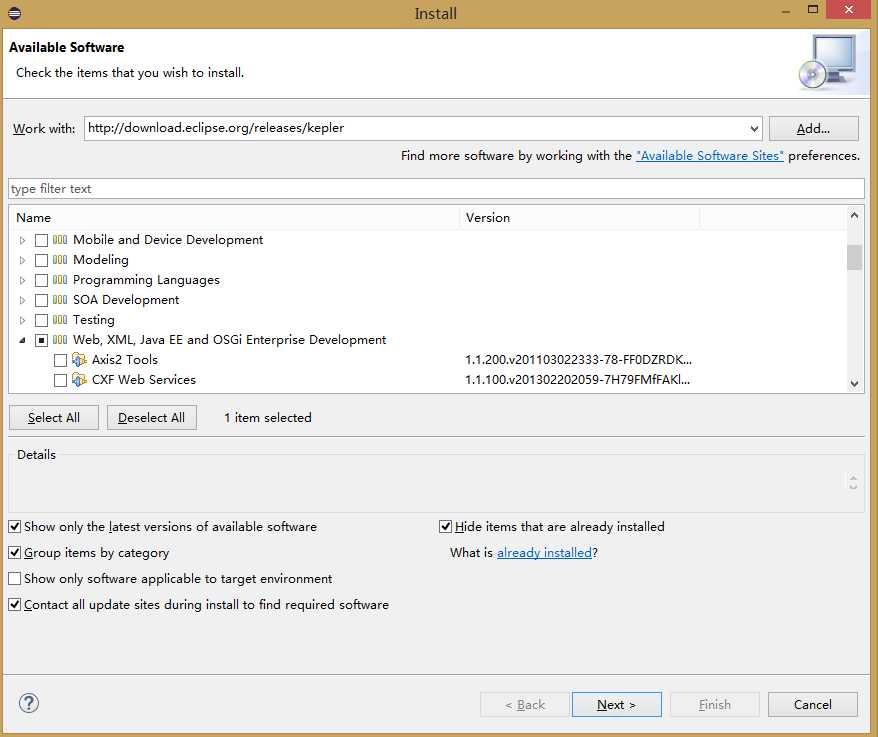The image size is (878, 737).
Task: Click the type filter text field
Action: (436, 189)
